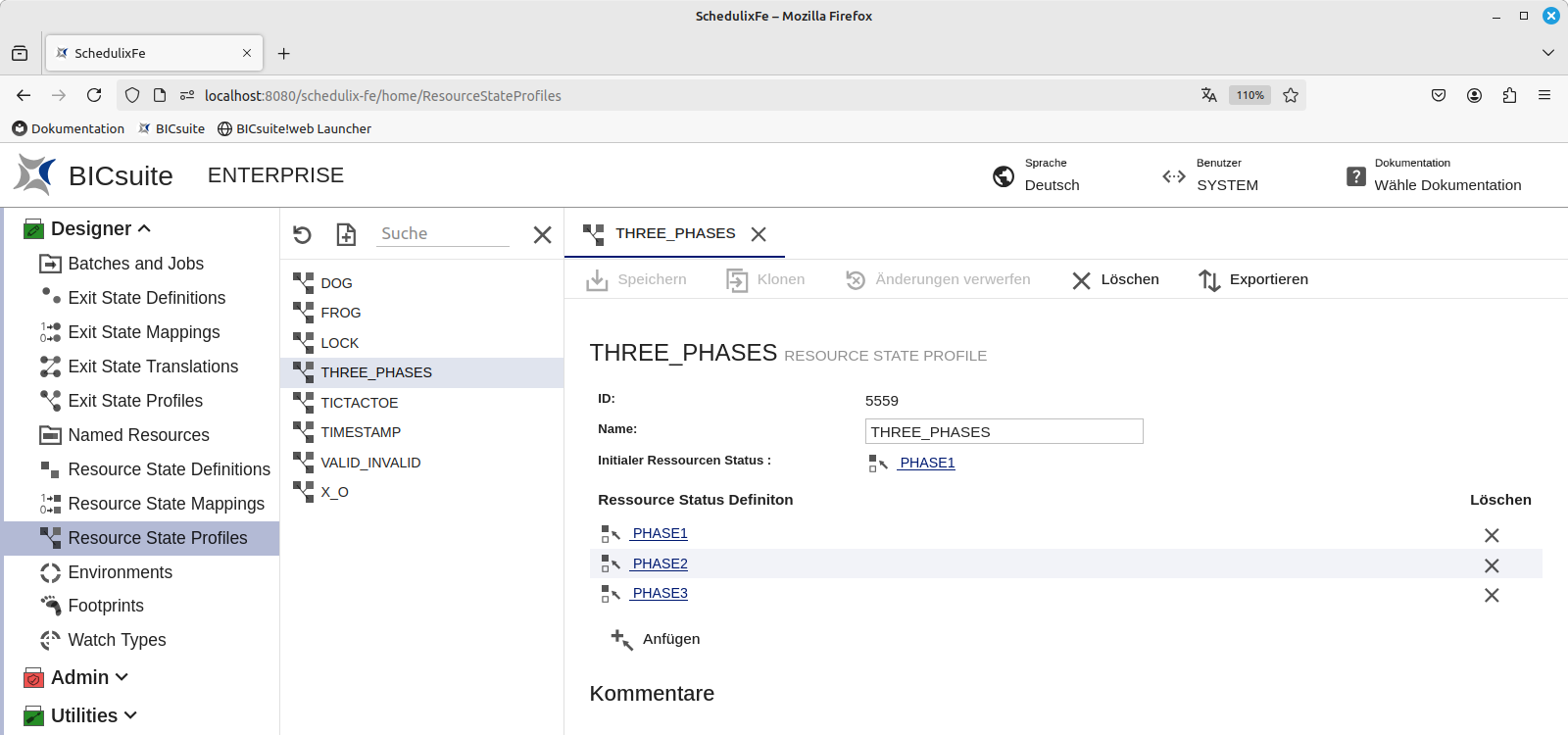Open Exit State Definitions in the sidebar
1568x735 pixels.
tap(146, 298)
